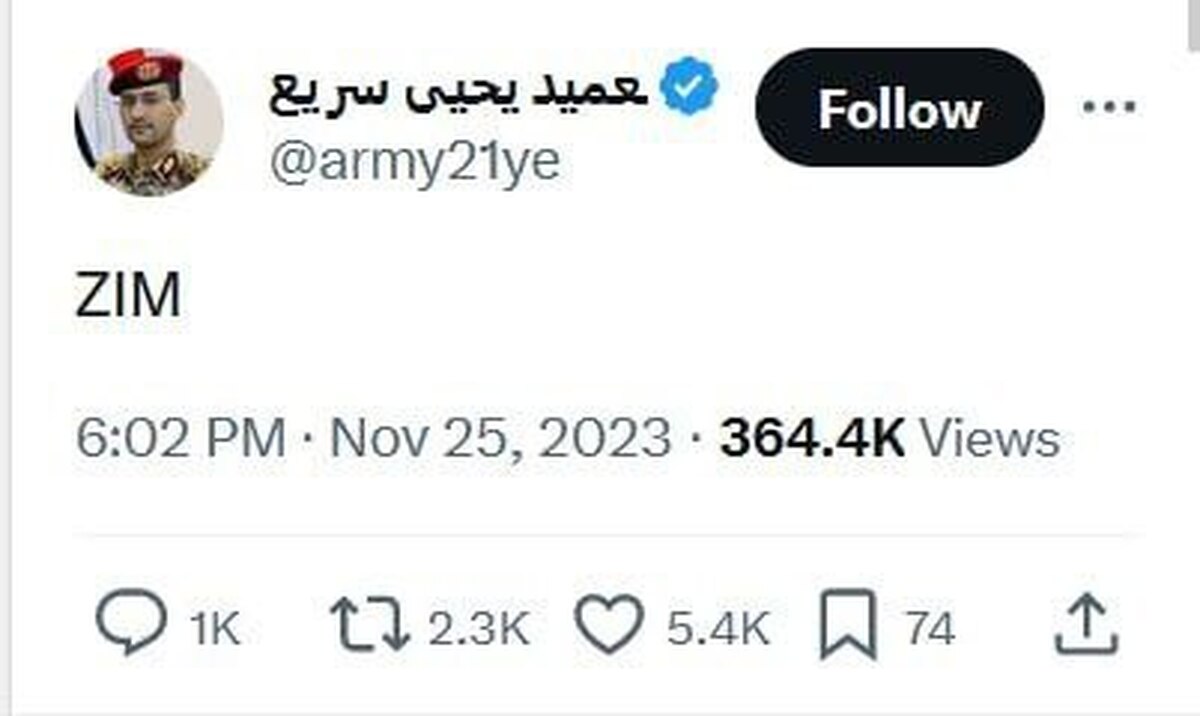Image resolution: width=1200 pixels, height=716 pixels.
Task: Click the blue verified checkmark badge
Action: (x=691, y=92)
